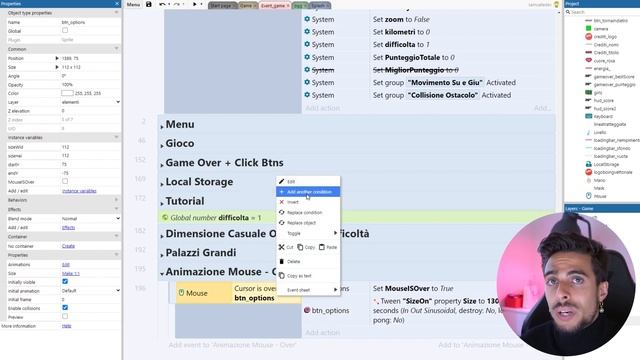Close the Properties panel
640x360 pixels.
click(x=117, y=4)
